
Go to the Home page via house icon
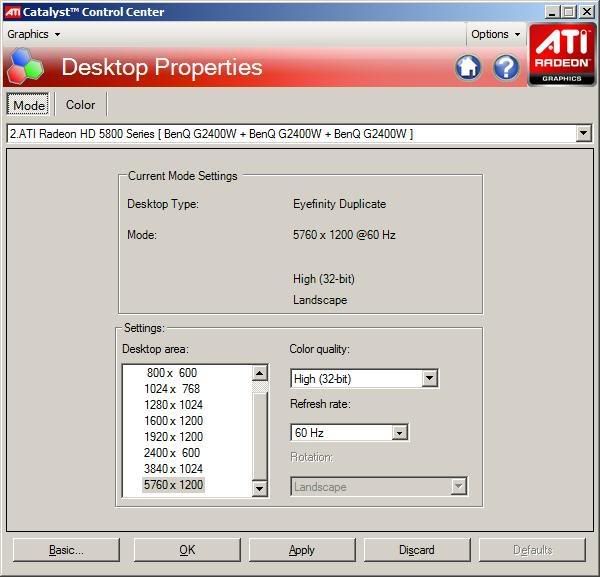pos(468,67)
